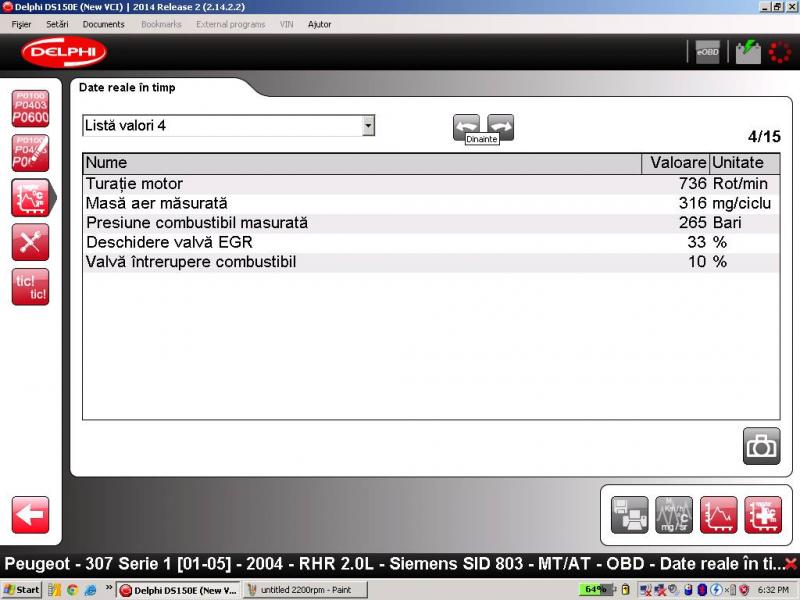Click the 6:32 PM system clock
This screenshot has width=800, height=600.
(773, 590)
